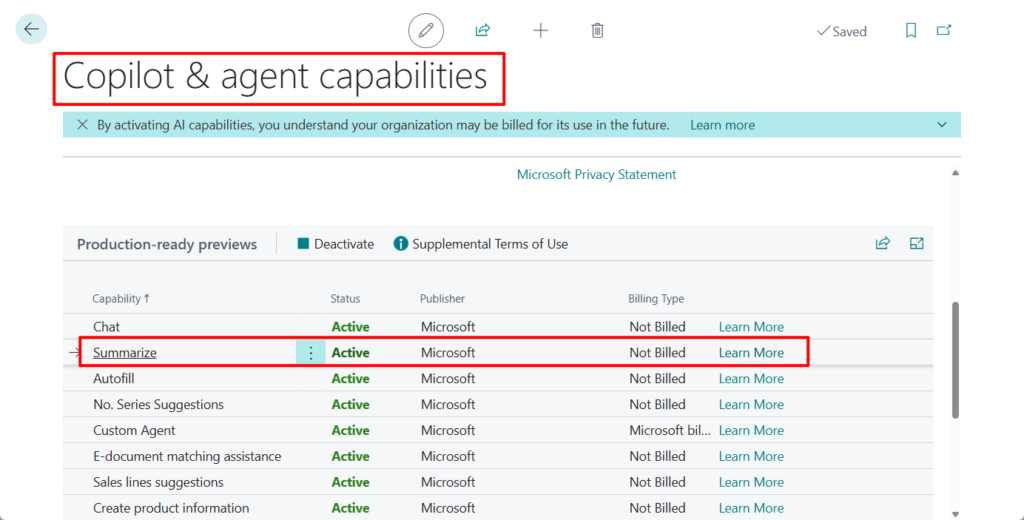Click the plus icon to add new
This screenshot has width=1024, height=520.
tap(540, 31)
